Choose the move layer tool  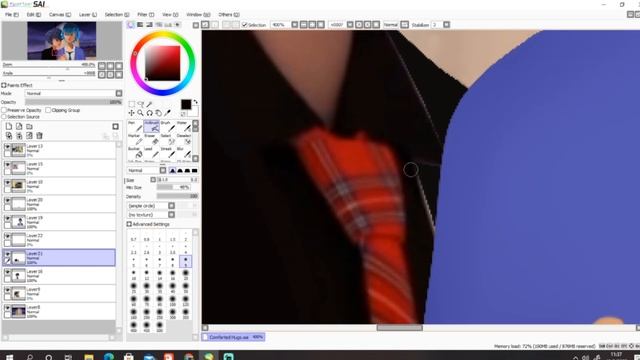pos(131,113)
